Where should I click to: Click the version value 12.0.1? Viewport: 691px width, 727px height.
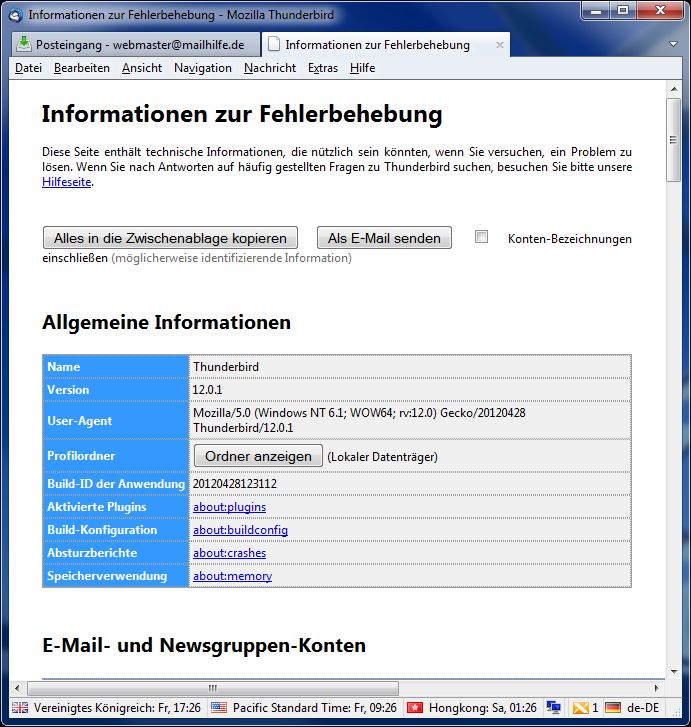click(x=207, y=389)
